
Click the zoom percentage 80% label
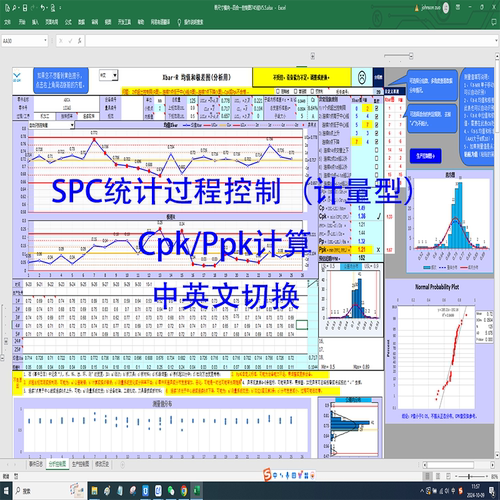[494, 476]
